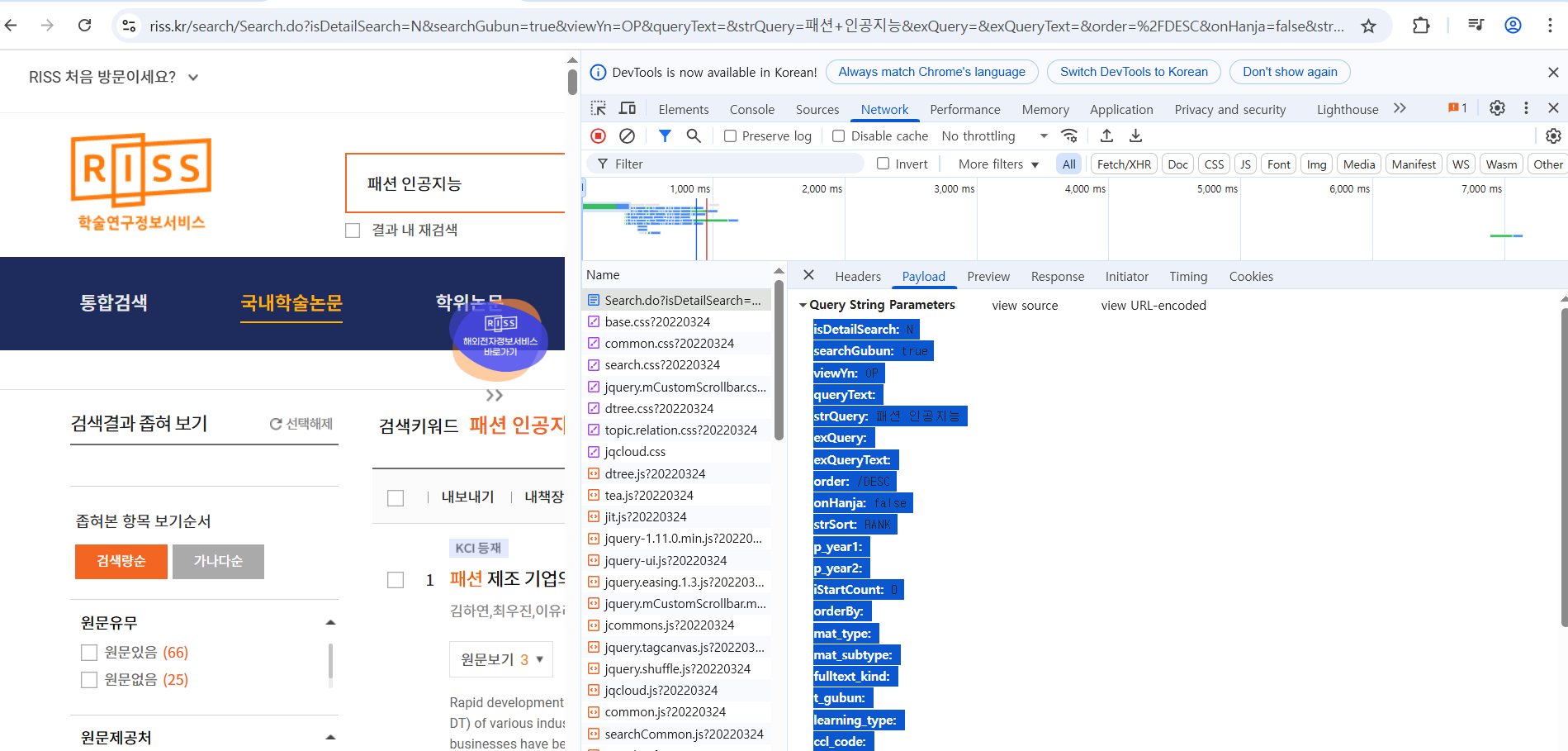Image resolution: width=1568 pixels, height=751 pixels.
Task: Open network search with magnifier icon
Action: (694, 135)
